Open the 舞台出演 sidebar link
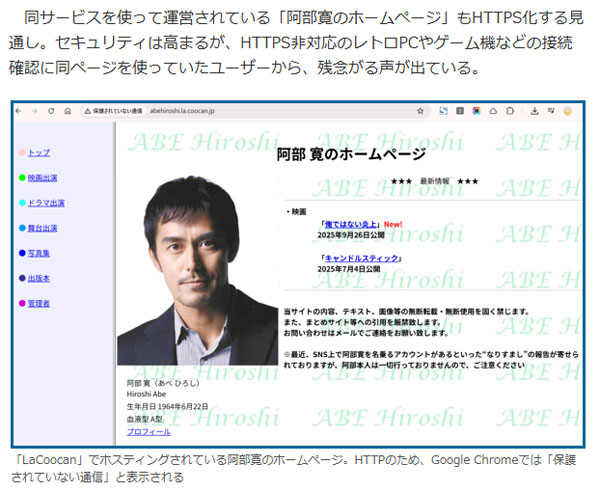The width and height of the screenshot is (600, 492). pos(42,228)
